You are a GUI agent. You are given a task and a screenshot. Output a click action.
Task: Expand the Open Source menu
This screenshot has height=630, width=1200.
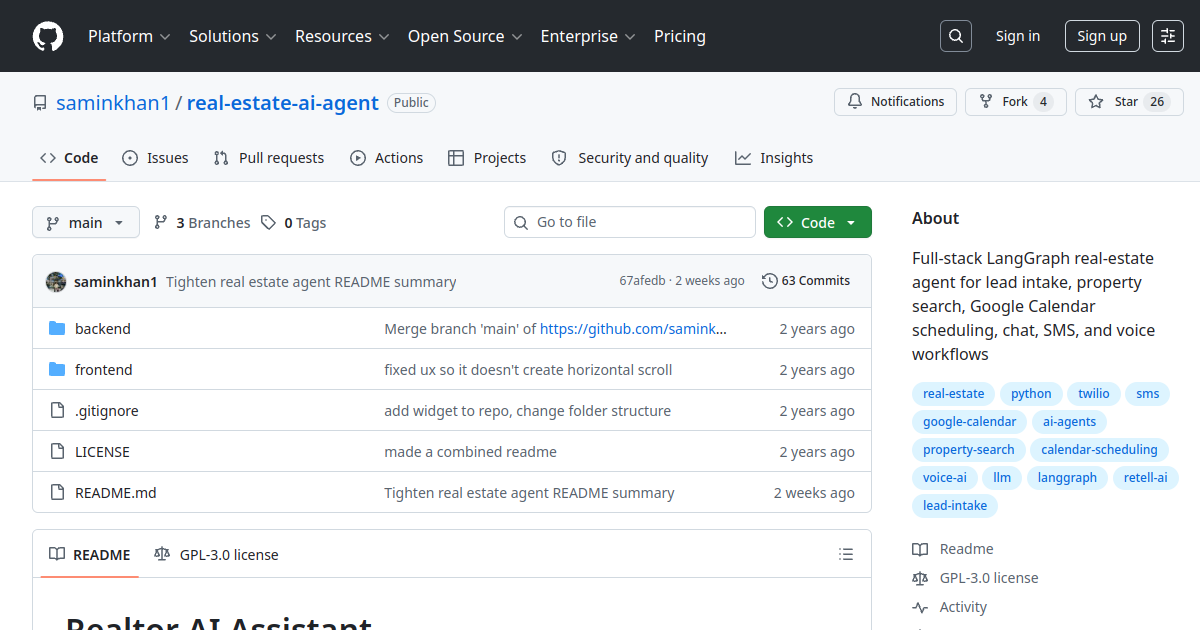coord(465,36)
